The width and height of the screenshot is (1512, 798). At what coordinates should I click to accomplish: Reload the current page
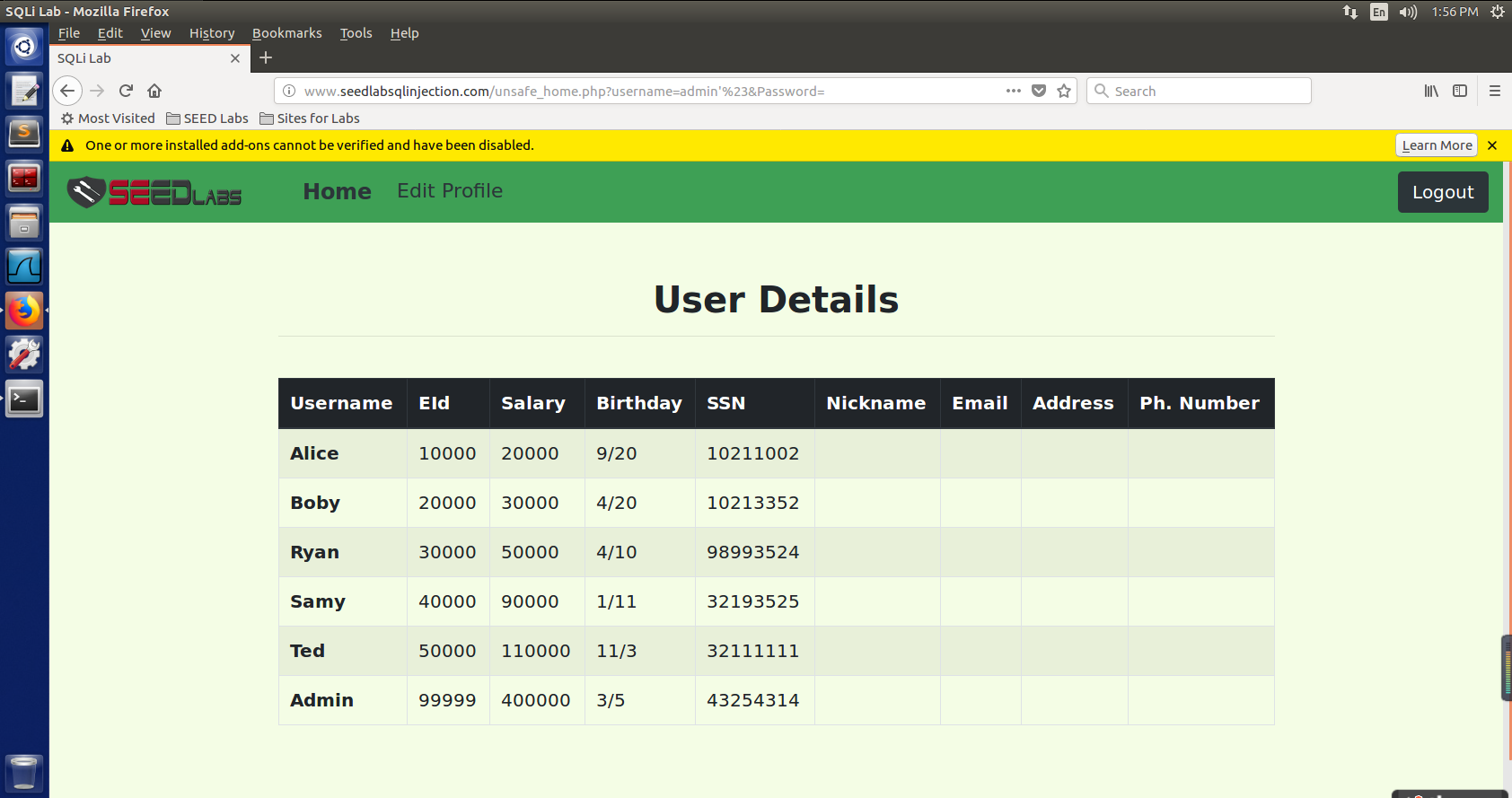126,91
